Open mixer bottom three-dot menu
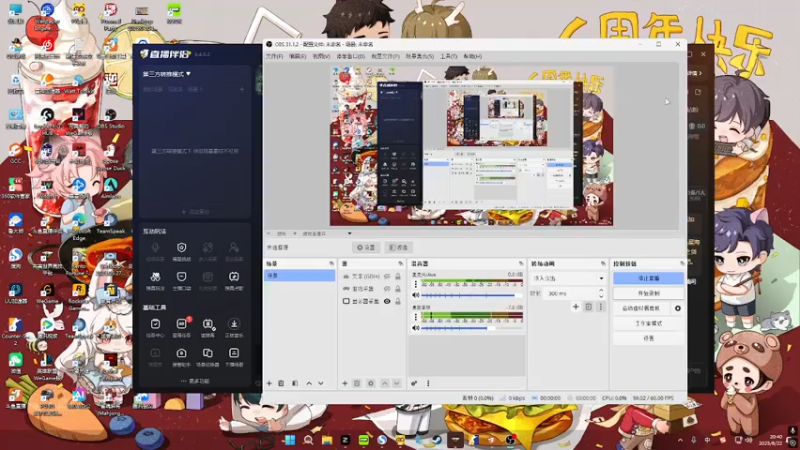This screenshot has height=450, width=800. 428,383
